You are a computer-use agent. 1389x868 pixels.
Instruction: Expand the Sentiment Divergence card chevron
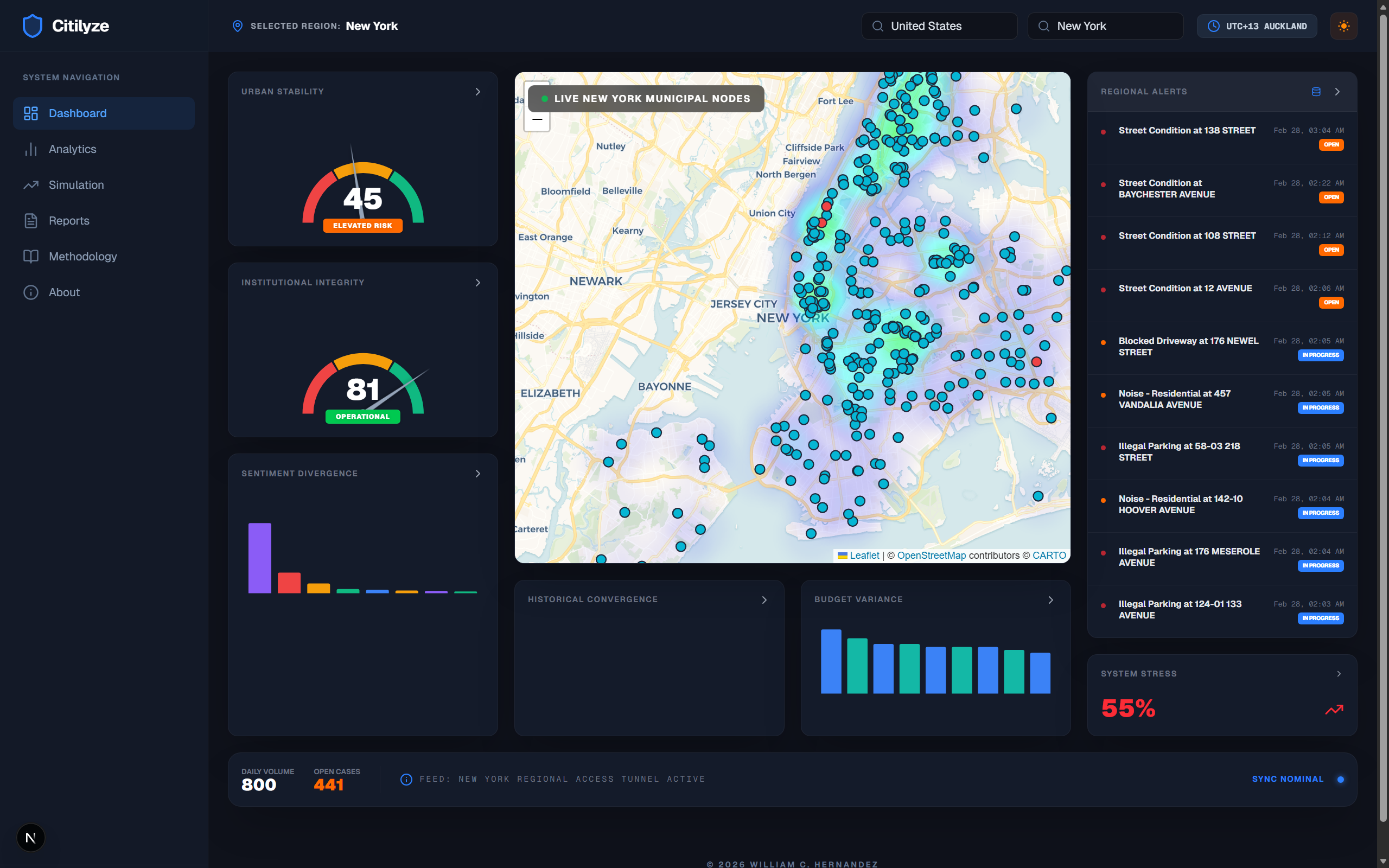477,474
